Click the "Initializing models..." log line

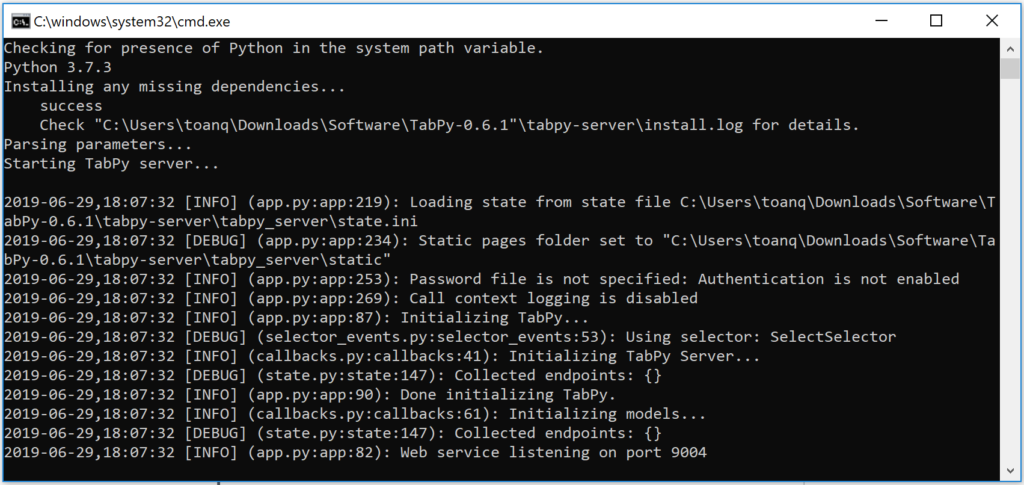(x=607, y=414)
